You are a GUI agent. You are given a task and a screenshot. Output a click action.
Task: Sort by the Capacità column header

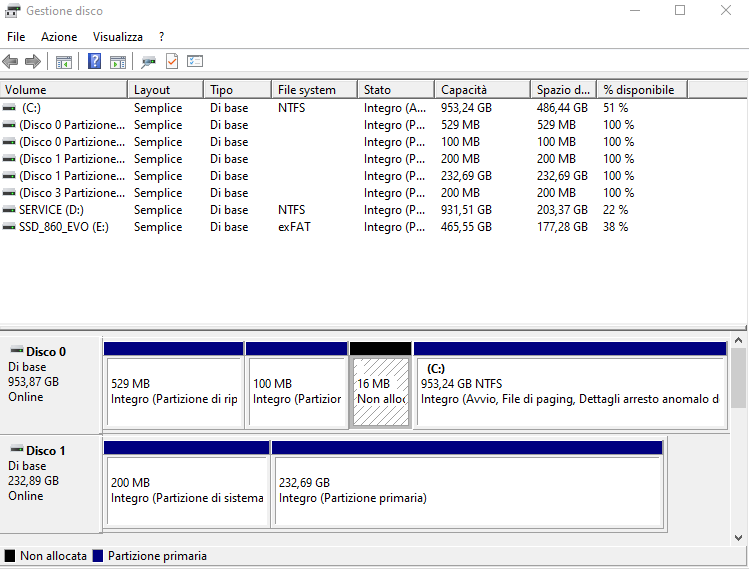[482, 90]
